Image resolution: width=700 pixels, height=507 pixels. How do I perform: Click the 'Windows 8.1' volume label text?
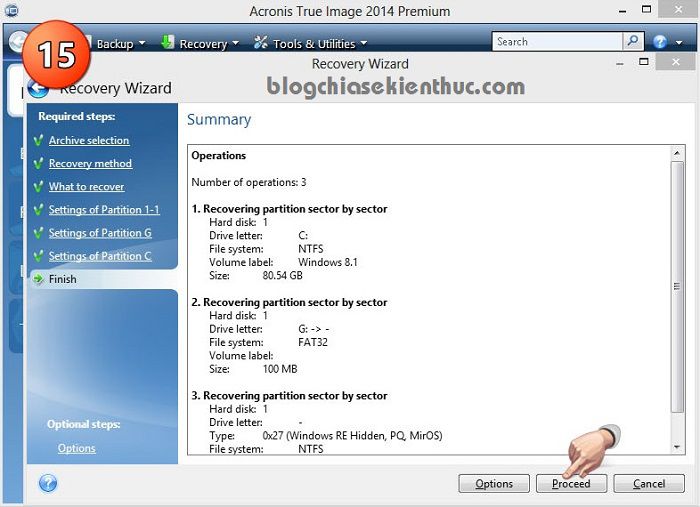[x=328, y=262]
